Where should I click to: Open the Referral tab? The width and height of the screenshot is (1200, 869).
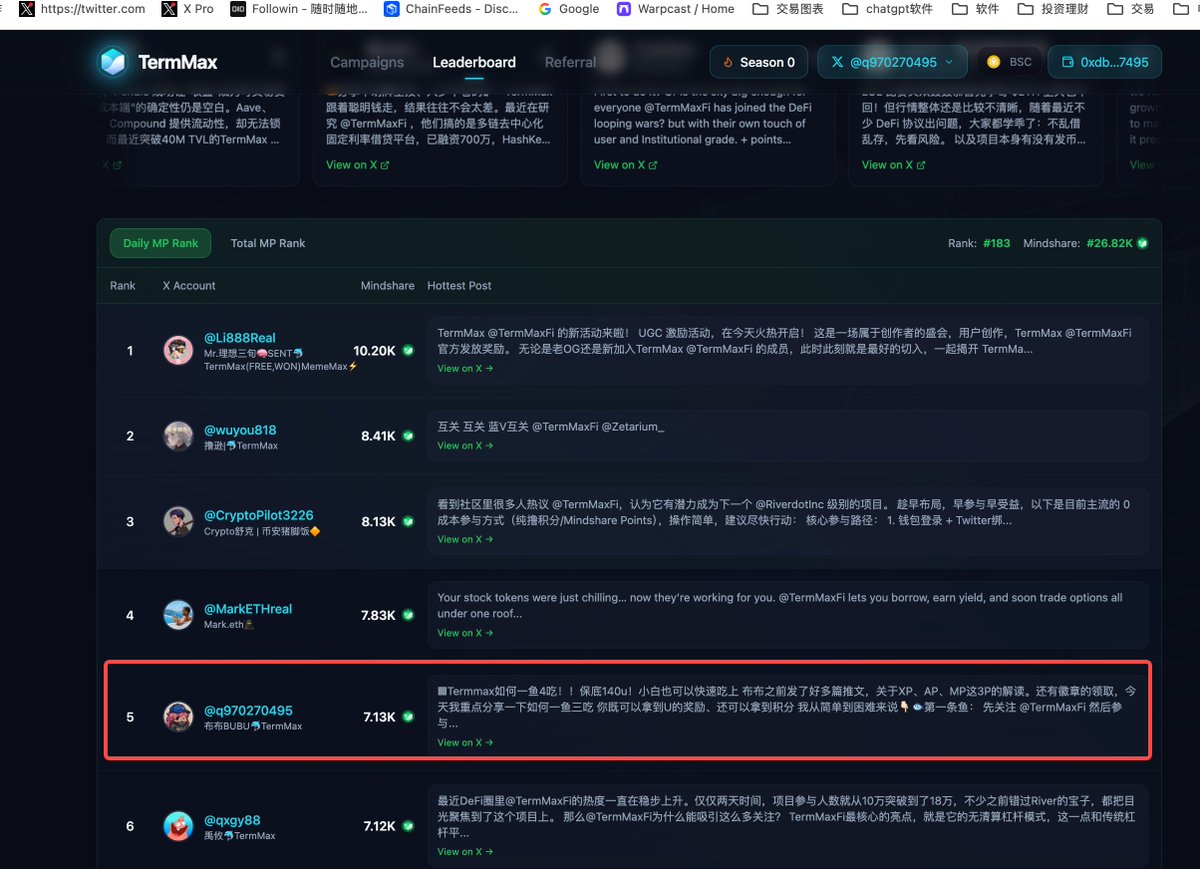coord(570,61)
